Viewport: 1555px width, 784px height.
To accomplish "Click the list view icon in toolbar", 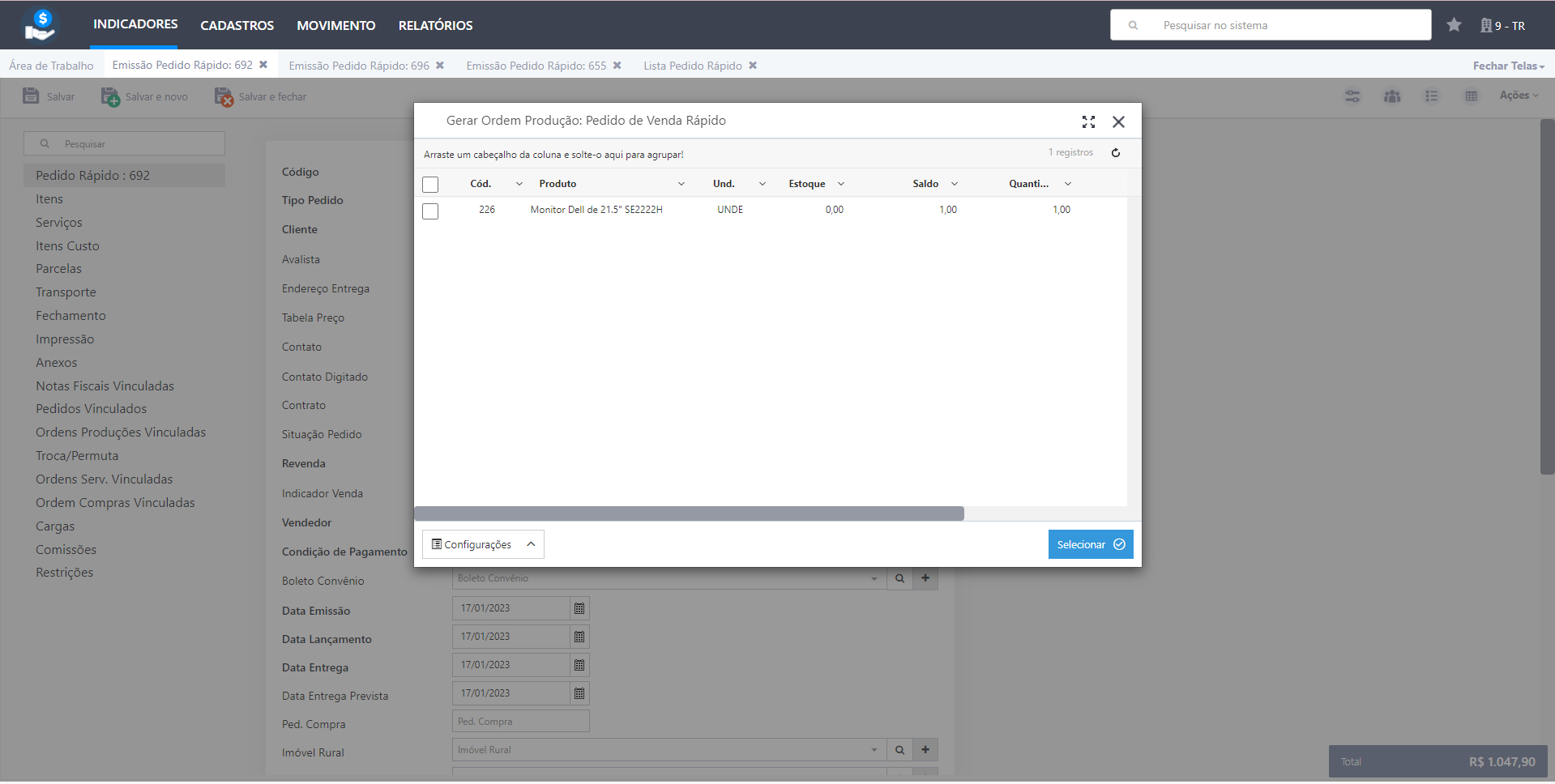I will 1432,96.
